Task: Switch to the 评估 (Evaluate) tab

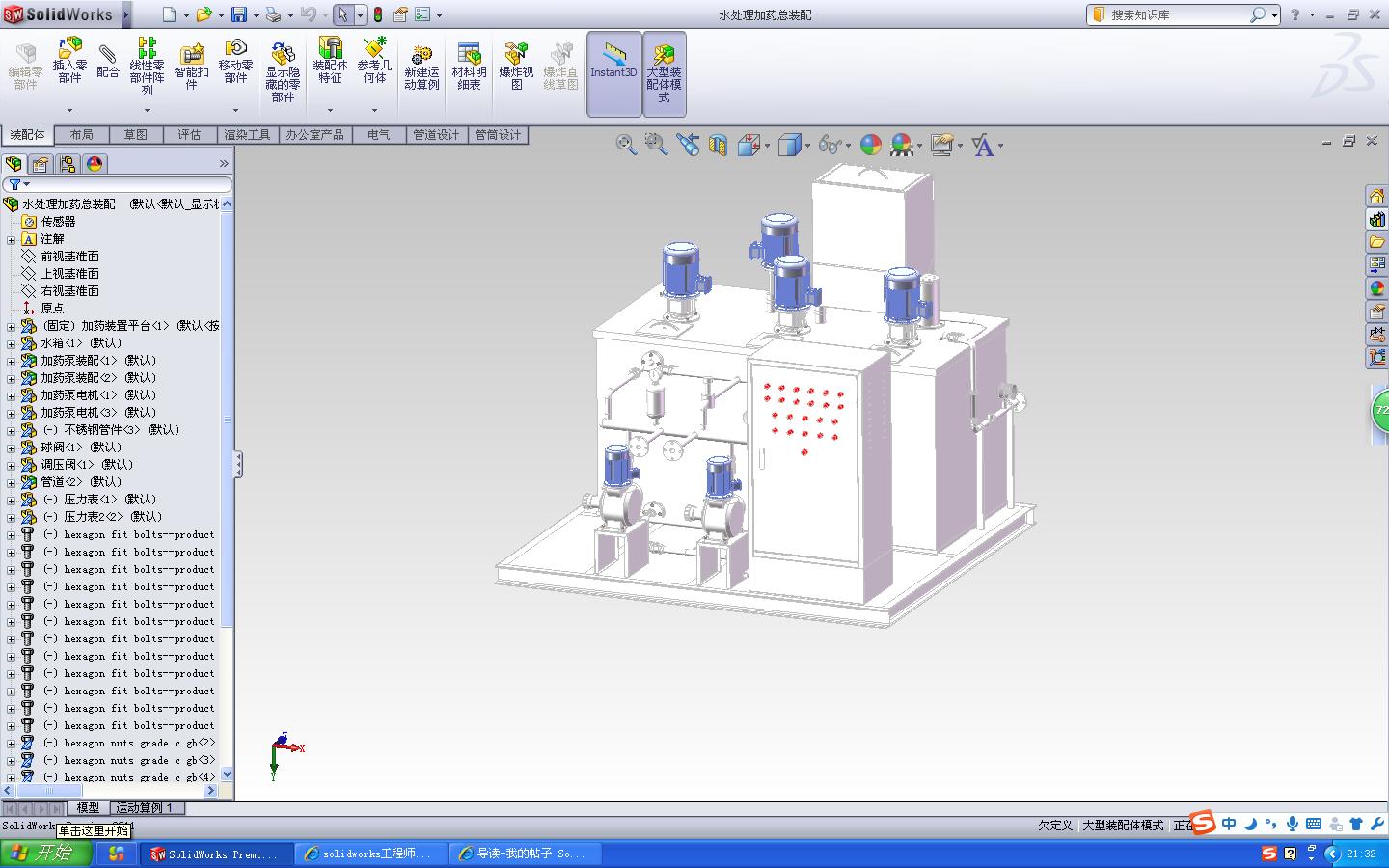Action: [189, 135]
